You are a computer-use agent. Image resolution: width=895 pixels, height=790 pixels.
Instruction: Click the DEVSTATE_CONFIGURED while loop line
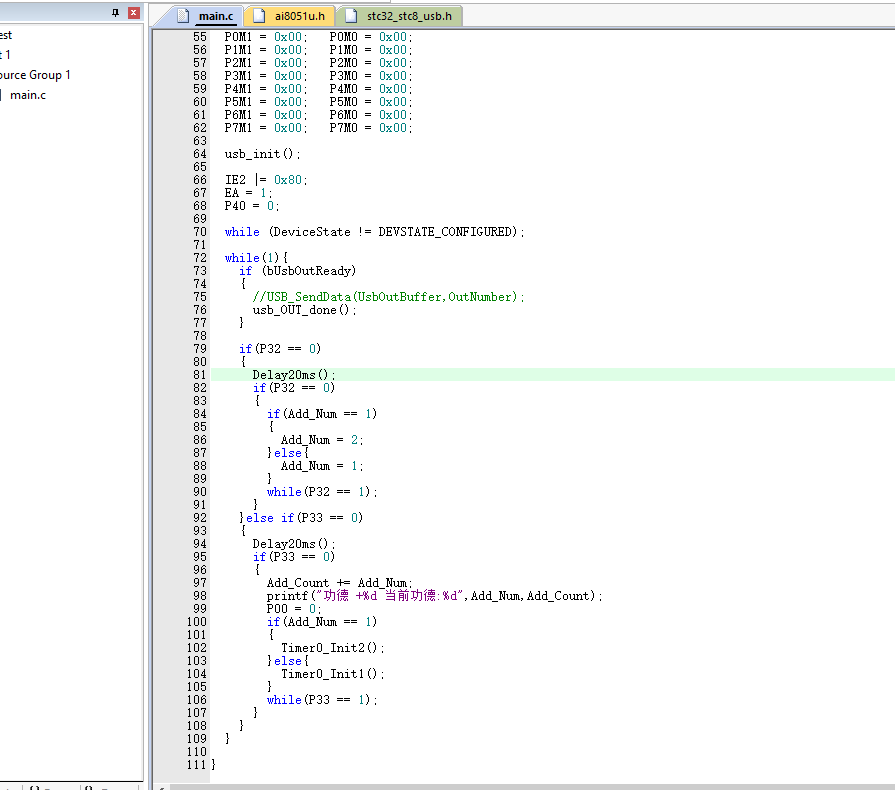[x=374, y=232]
